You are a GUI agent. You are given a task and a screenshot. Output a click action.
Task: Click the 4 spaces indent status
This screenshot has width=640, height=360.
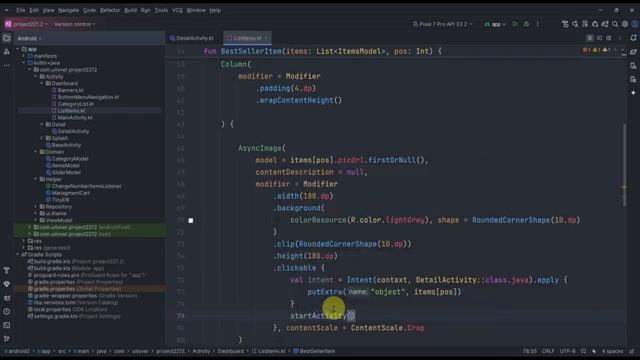613,351
